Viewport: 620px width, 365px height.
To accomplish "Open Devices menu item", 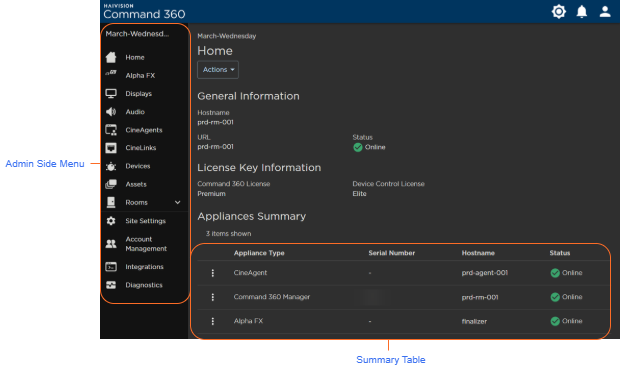I will tap(138, 166).
